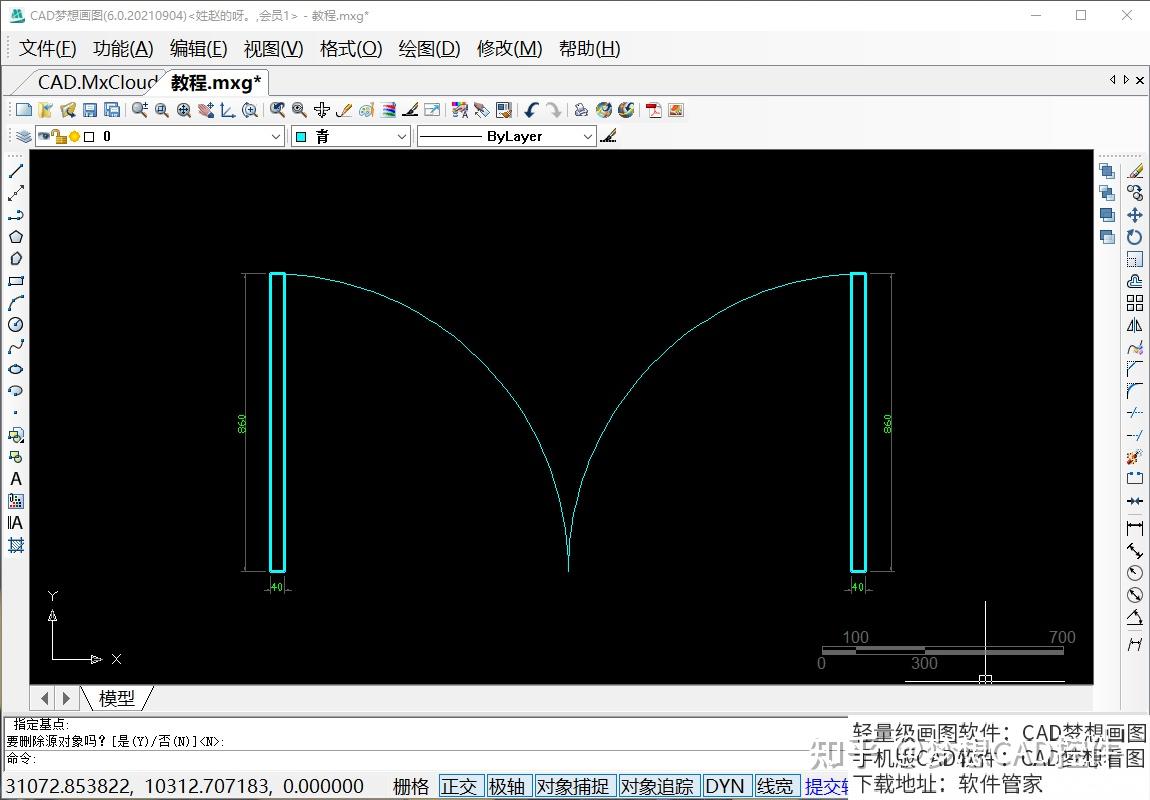Click the cyan color swatch beside 青

coord(301,136)
